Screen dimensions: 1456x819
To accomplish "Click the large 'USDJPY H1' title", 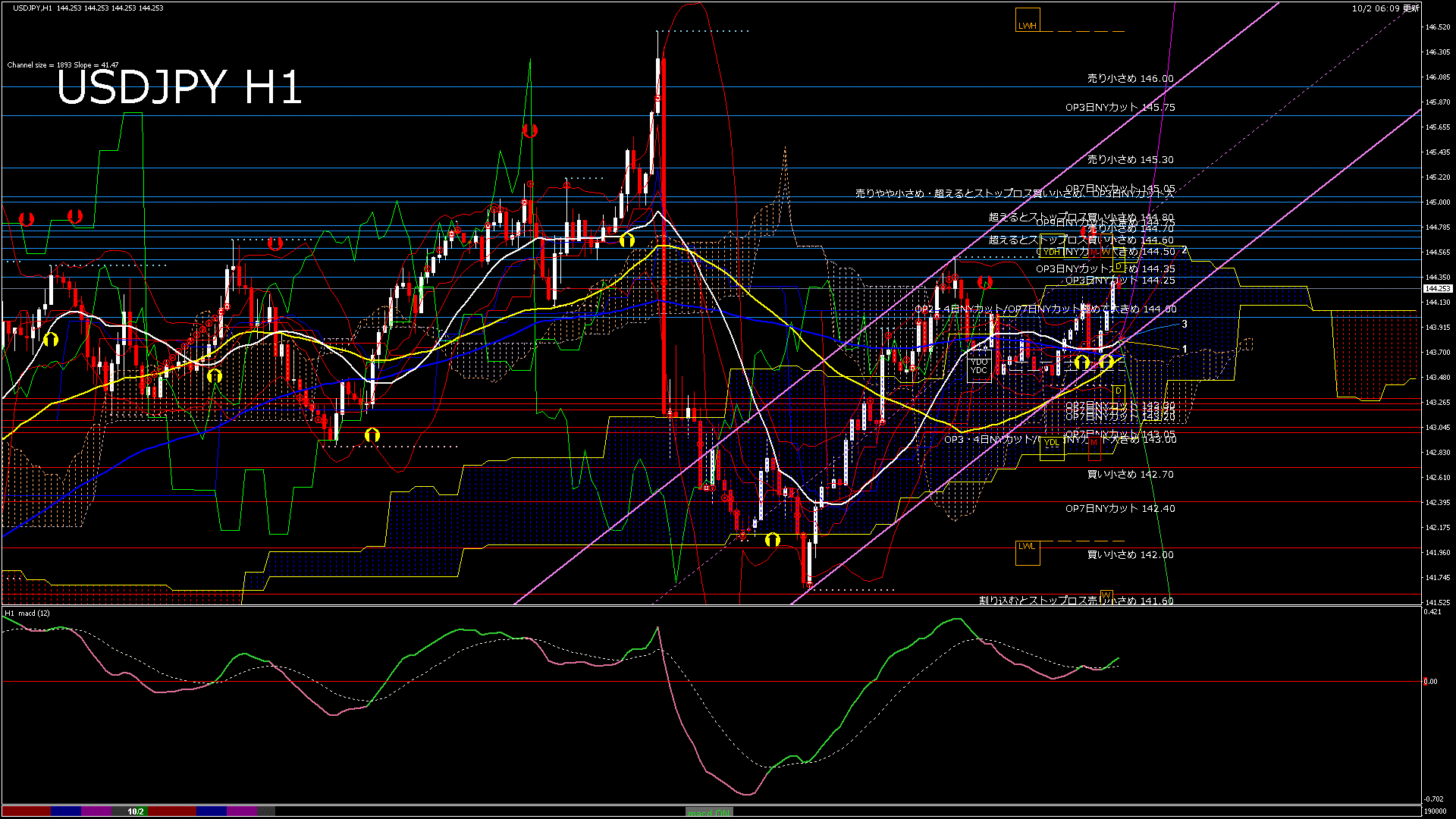I will (179, 87).
